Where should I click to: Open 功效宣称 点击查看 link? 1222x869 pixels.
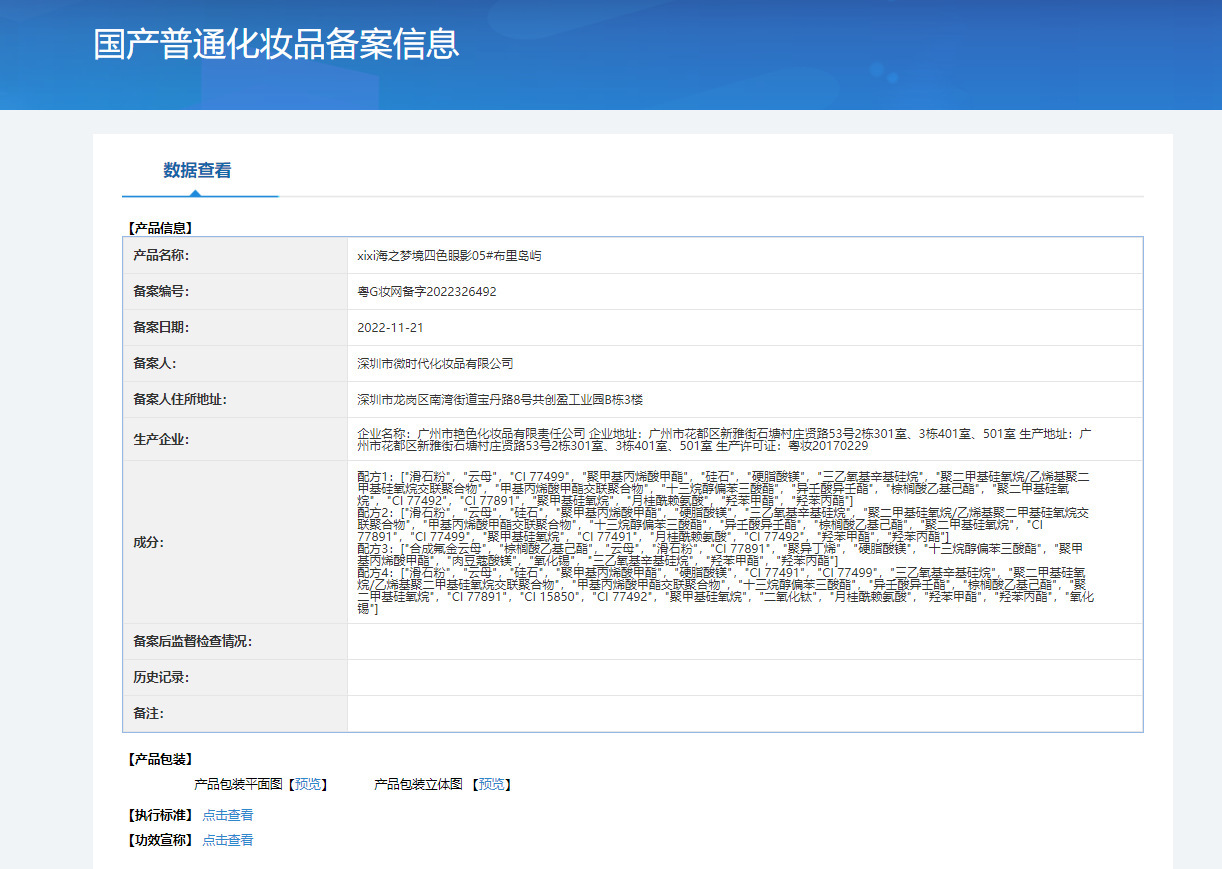click(x=228, y=840)
